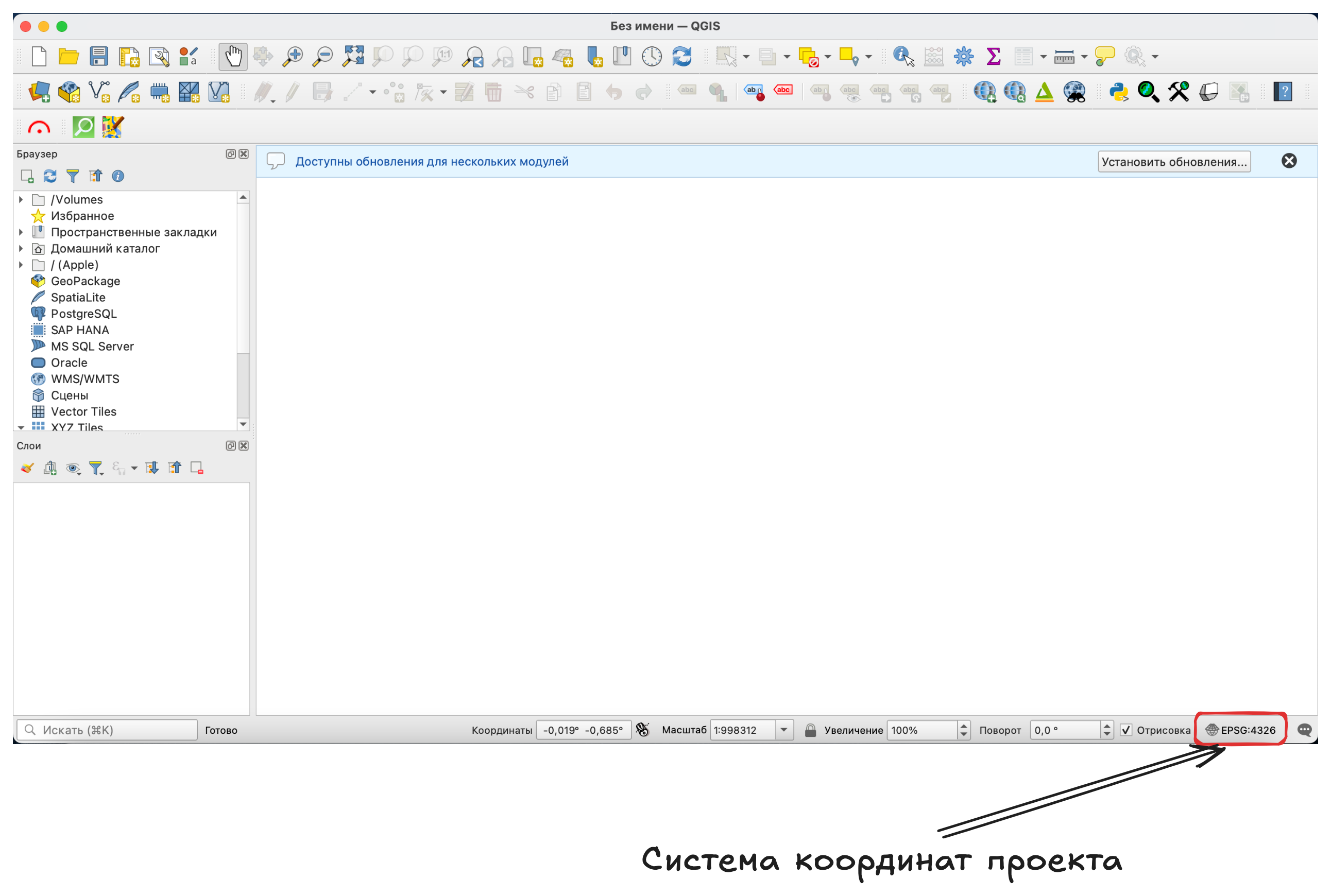1331x896 pixels.
Task: Select the Pan Map hand tool
Action: [x=233, y=56]
